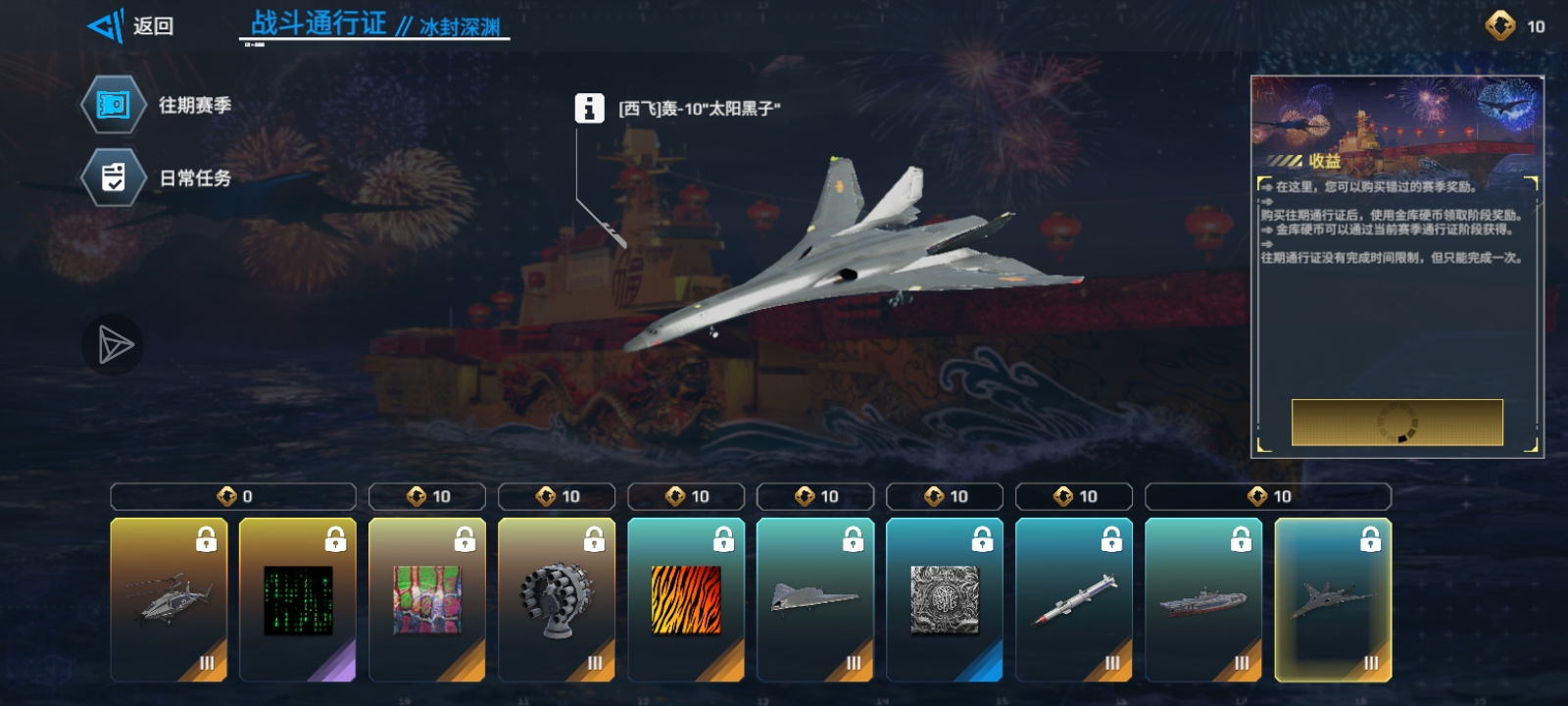Click the info icon beside 轰-10 name
Image resolution: width=1568 pixels, height=706 pixels.
589,108
